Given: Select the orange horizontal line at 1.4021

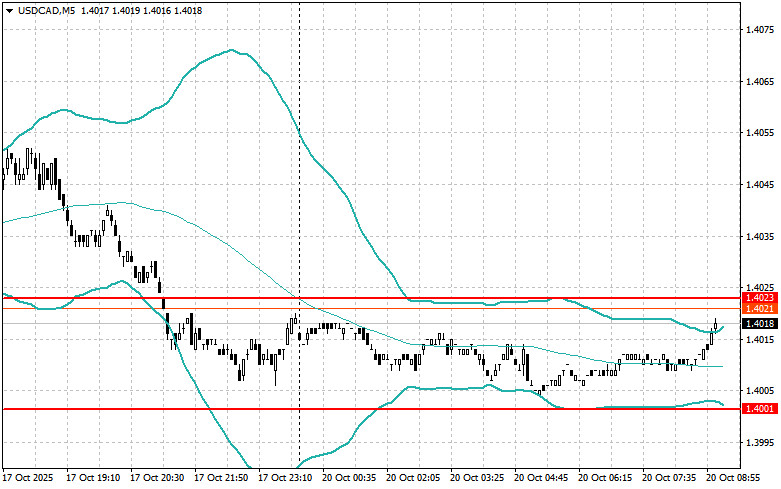Looking at the screenshot, I should click(371, 309).
